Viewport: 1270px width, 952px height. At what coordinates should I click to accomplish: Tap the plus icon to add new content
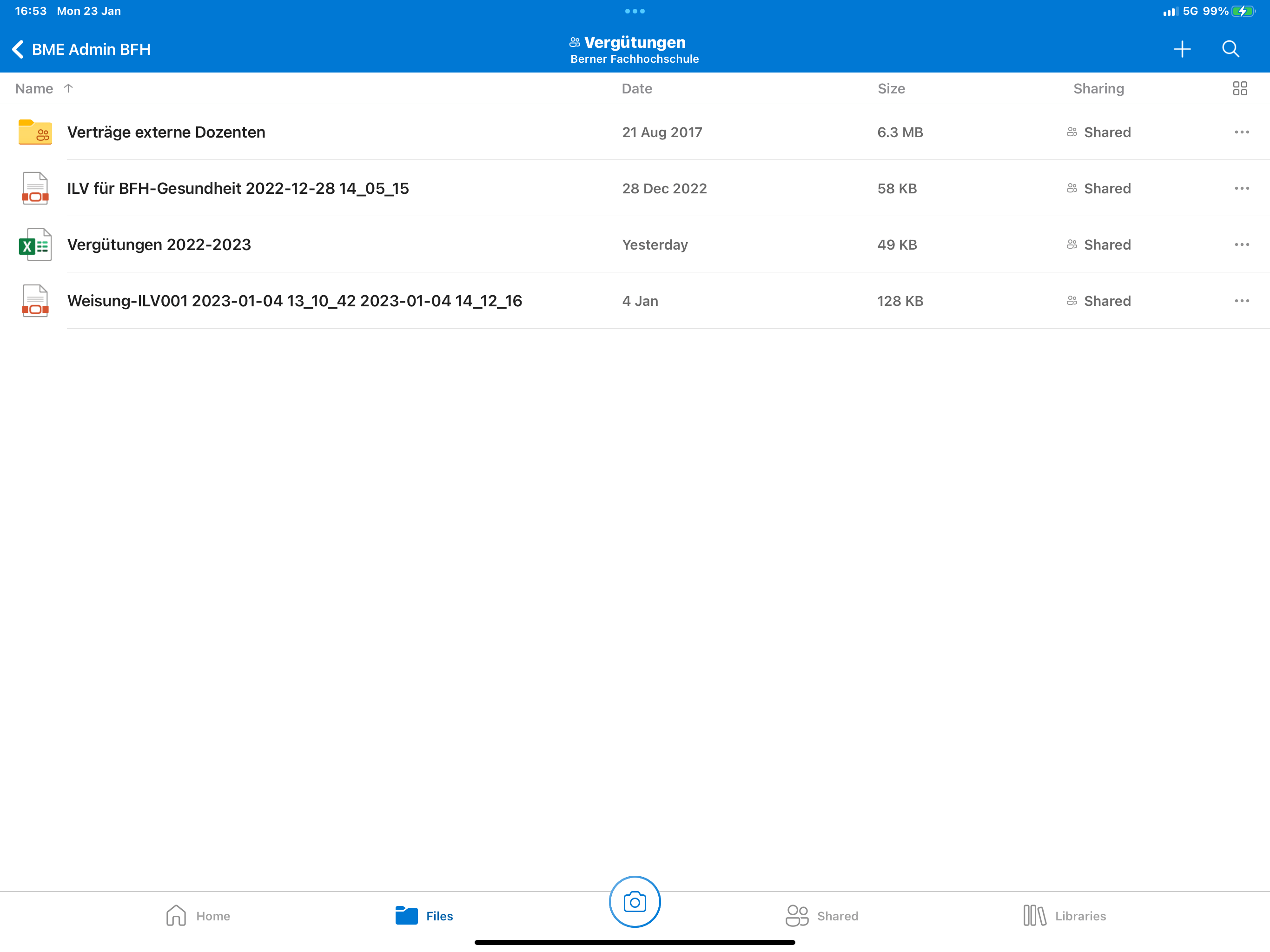pyautogui.click(x=1182, y=49)
